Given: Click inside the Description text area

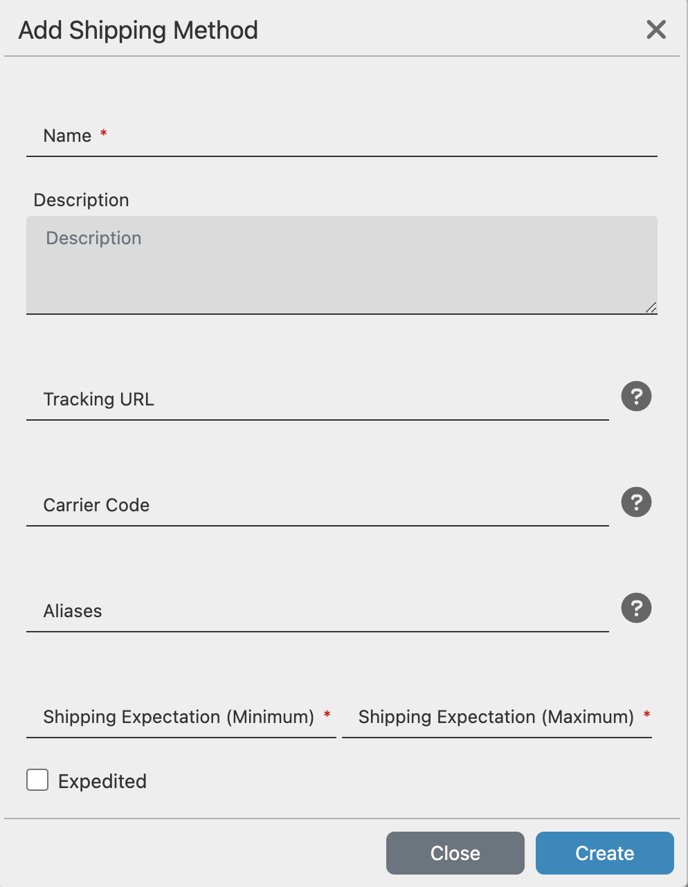Looking at the screenshot, I should [342, 265].
